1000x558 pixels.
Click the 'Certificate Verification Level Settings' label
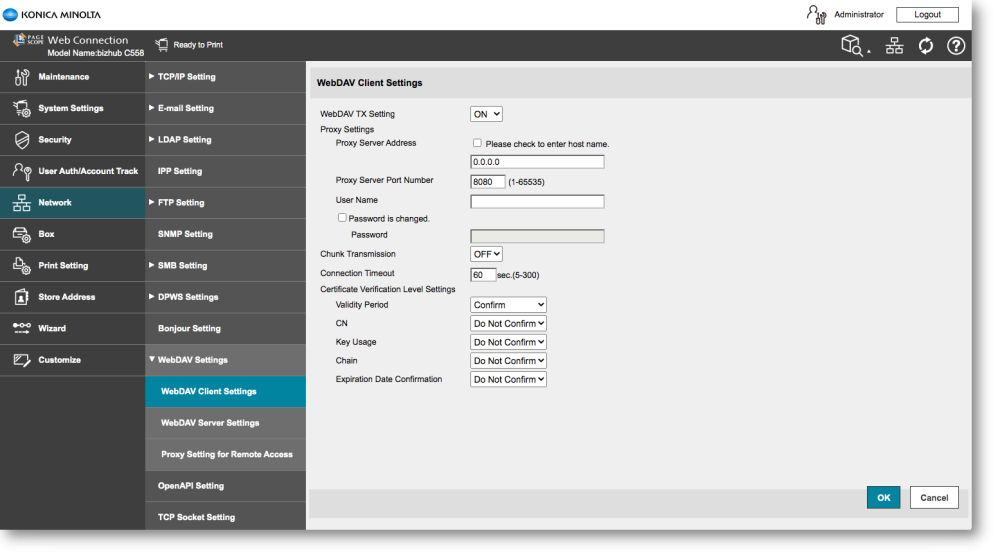coord(388,289)
